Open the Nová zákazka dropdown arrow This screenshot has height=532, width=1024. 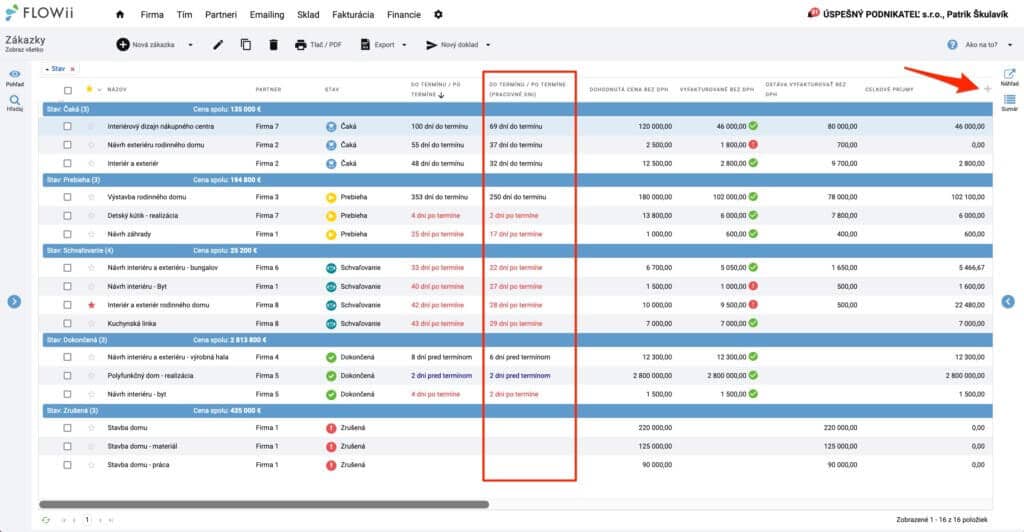click(191, 45)
